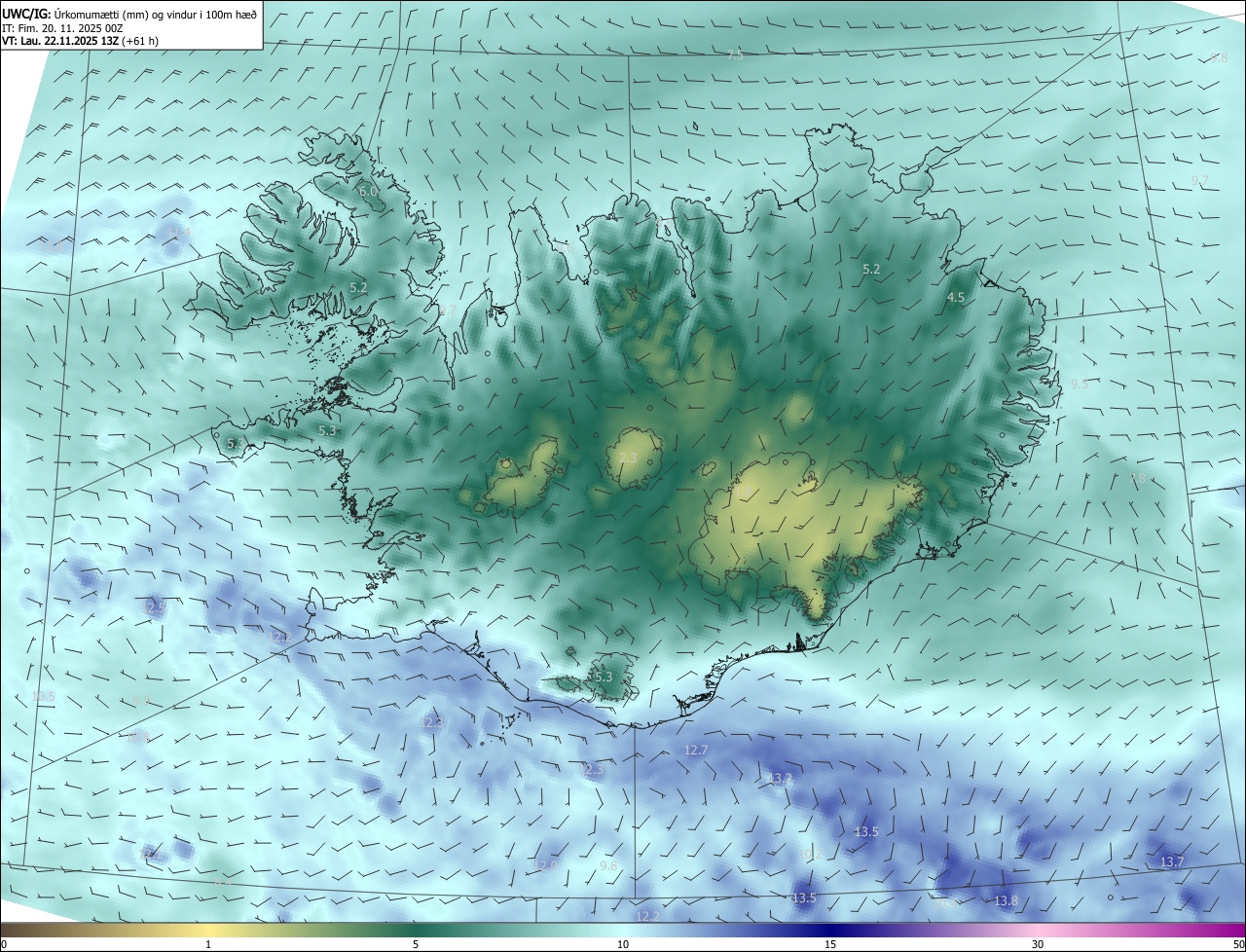The image size is (1246, 952).
Task: Select the '30' tick label on color scale
Action: pyautogui.click(x=1038, y=944)
